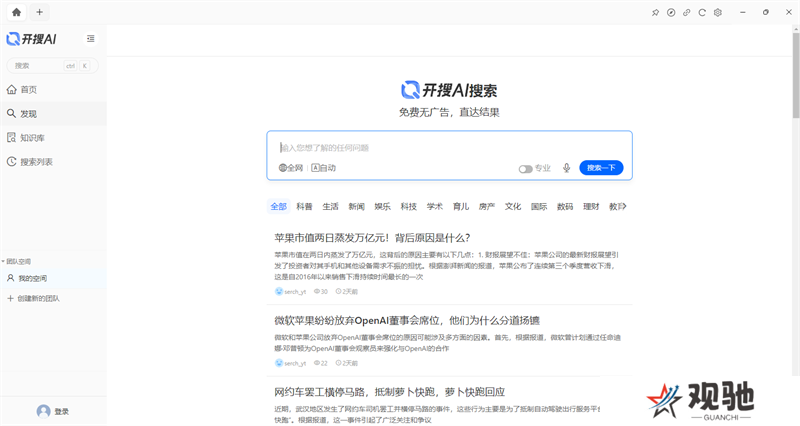Open 发现 in sidebar
Screen dimensions: 800x426
pyautogui.click(x=53, y=114)
